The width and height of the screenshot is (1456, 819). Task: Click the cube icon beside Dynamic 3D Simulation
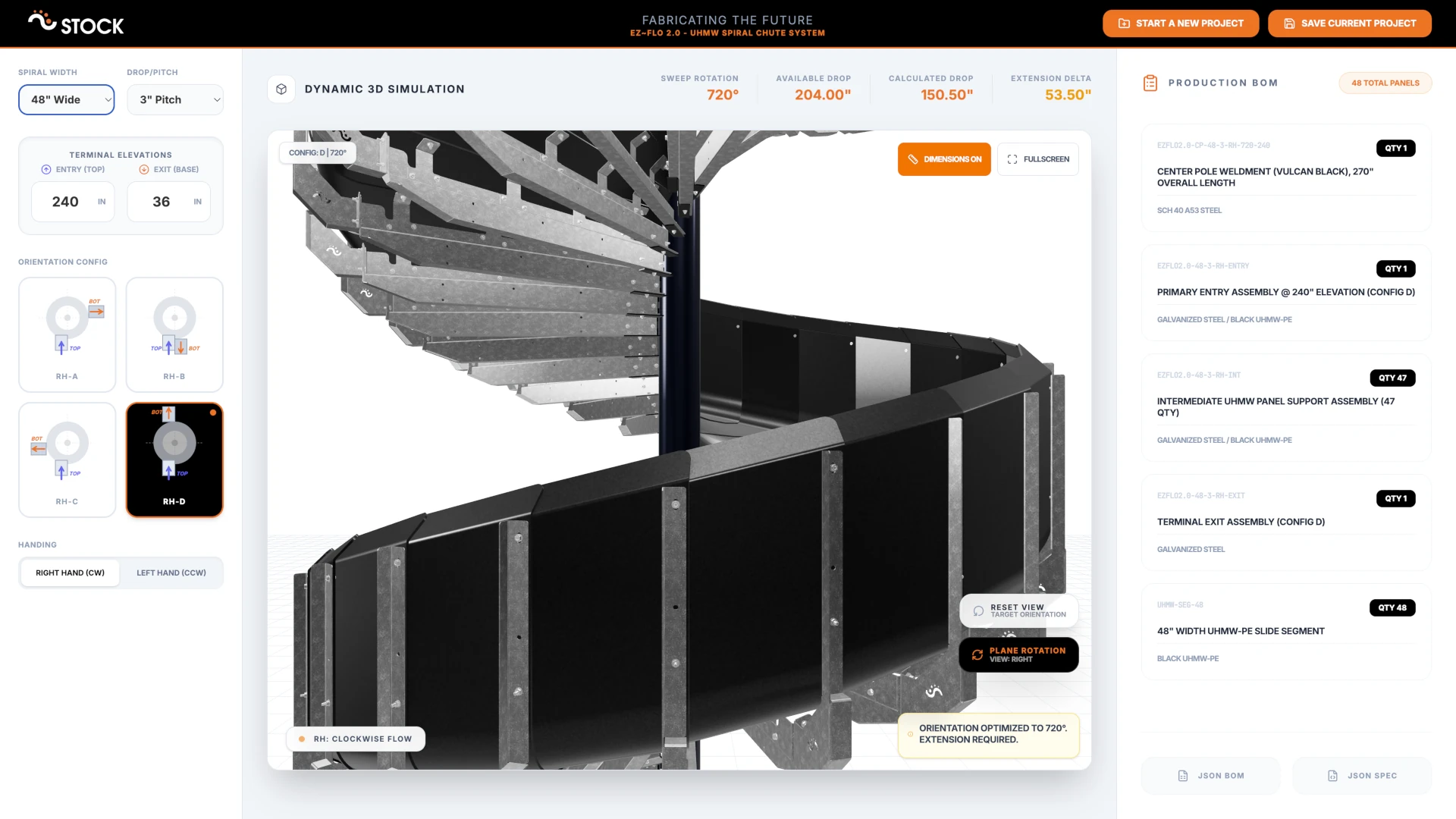(x=281, y=89)
